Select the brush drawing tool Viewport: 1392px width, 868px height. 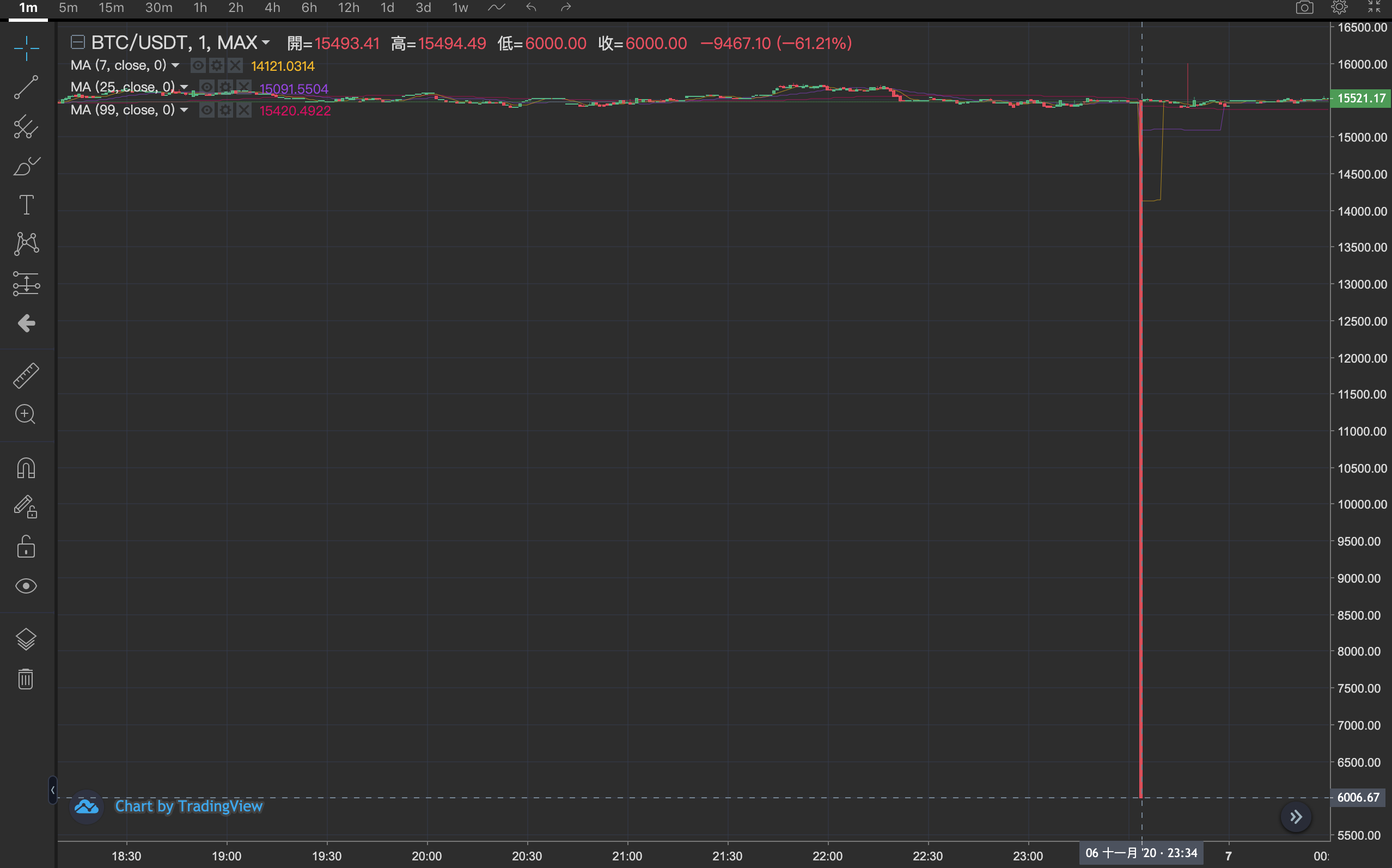coord(26,166)
